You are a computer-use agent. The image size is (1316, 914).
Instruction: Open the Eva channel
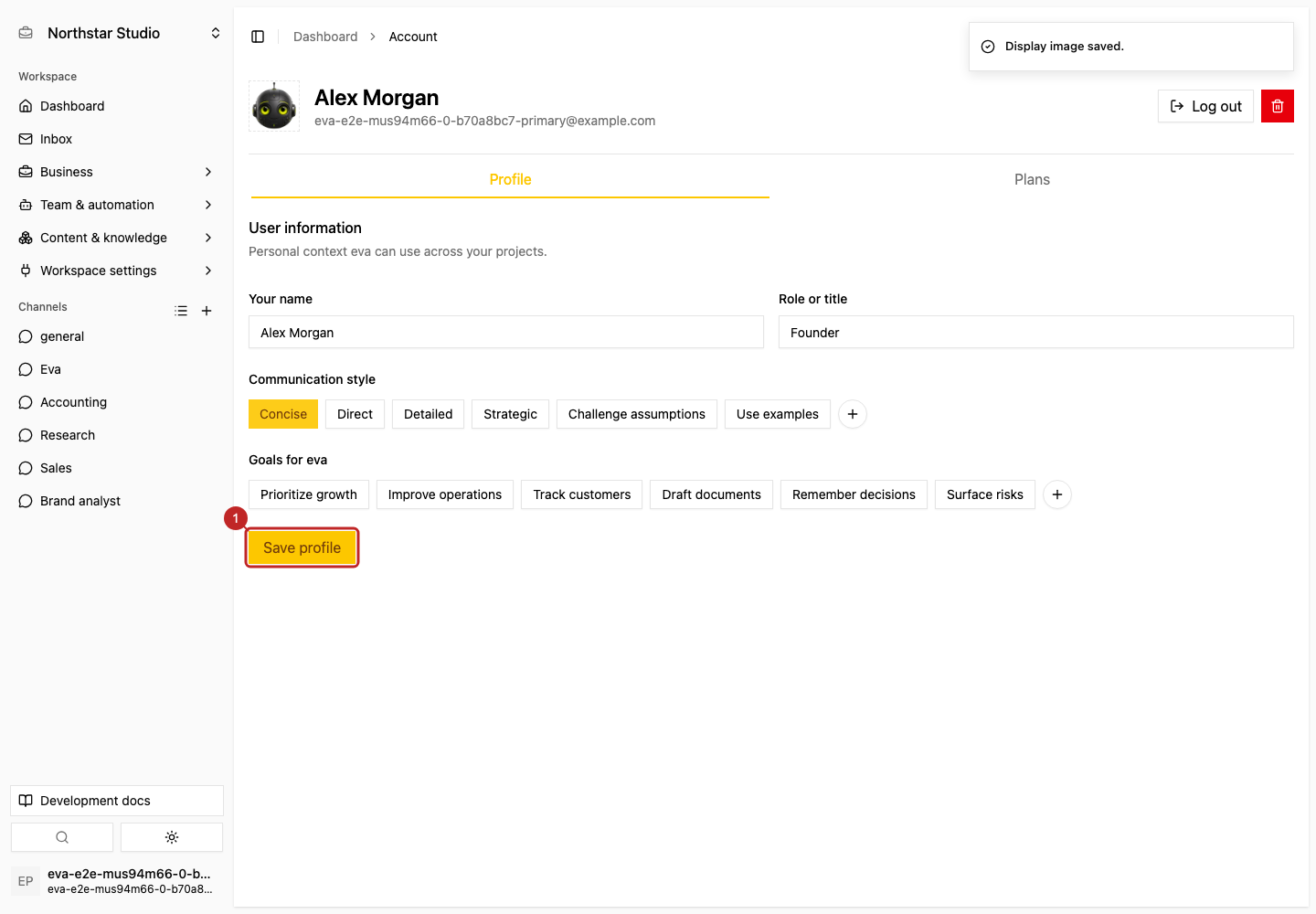pos(117,369)
